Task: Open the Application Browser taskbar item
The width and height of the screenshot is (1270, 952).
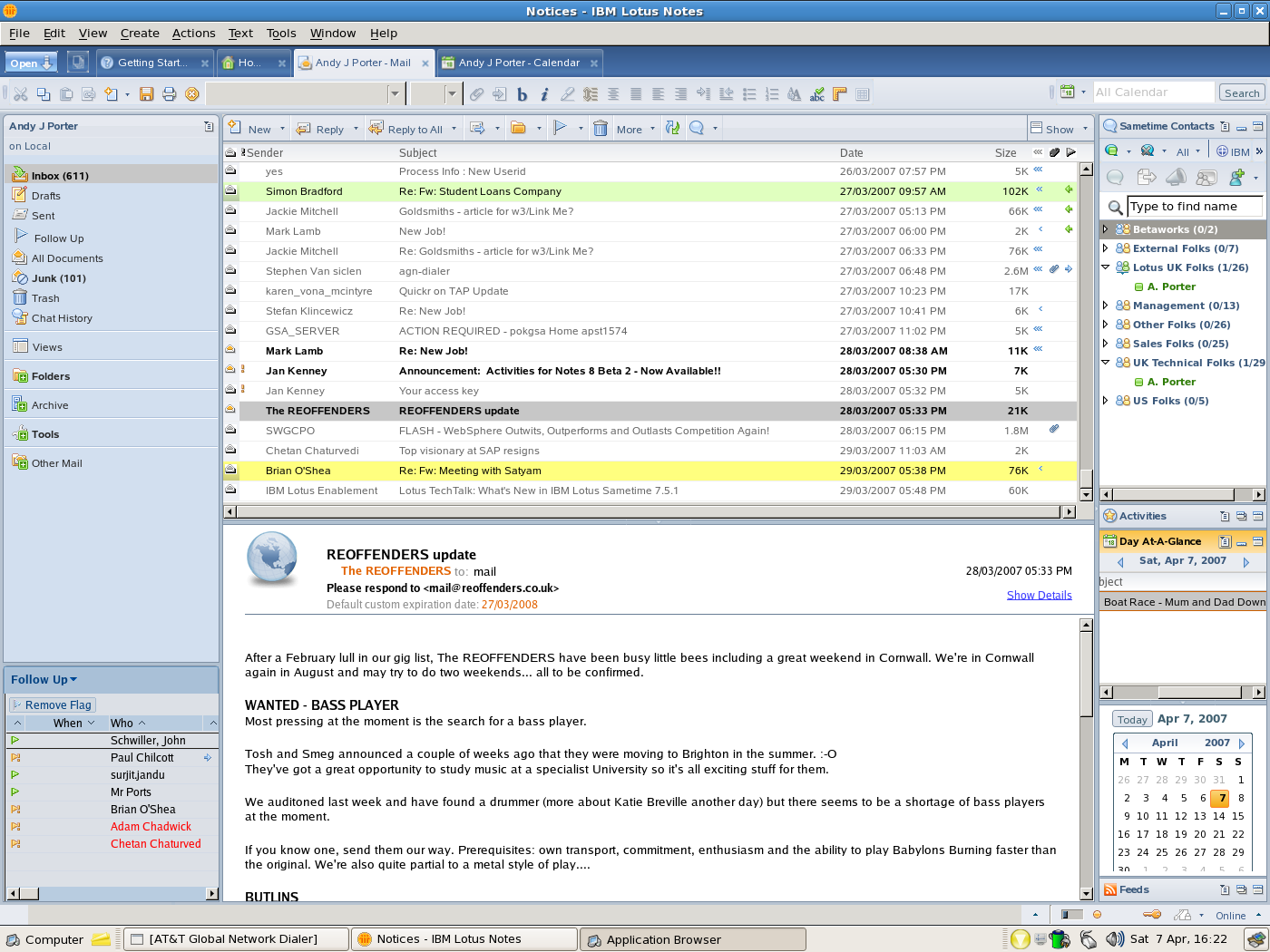Action: (x=693, y=939)
